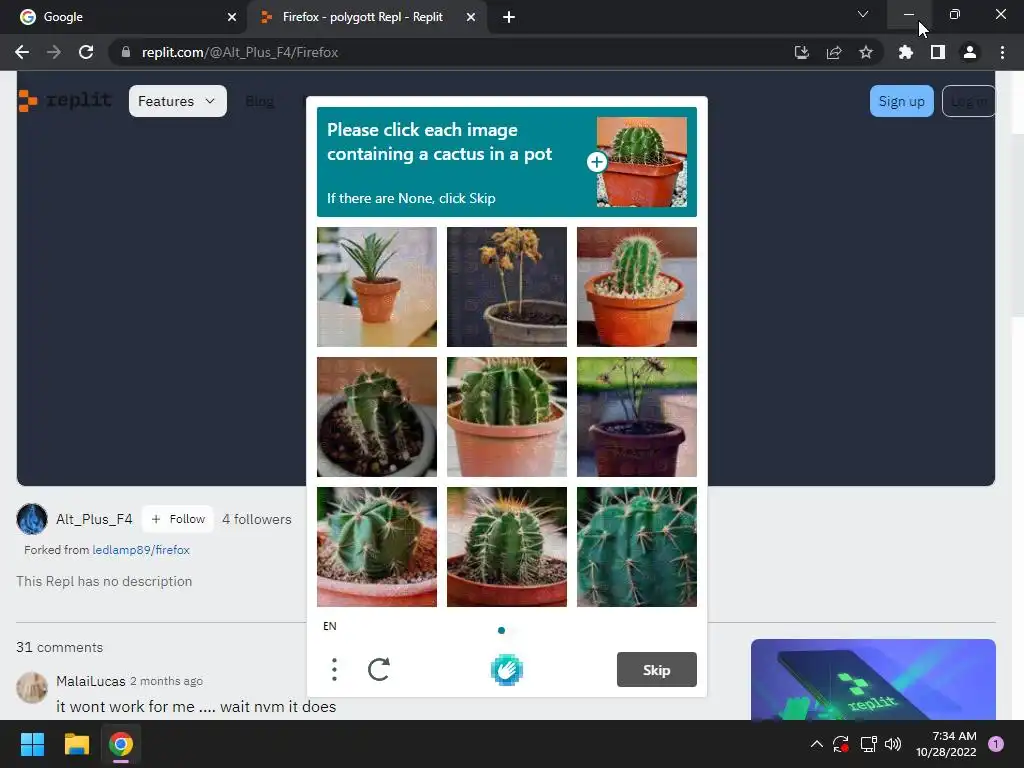1024x768 pixels.
Task: Select the round cactus in orange pot image
Action: [x=637, y=287]
